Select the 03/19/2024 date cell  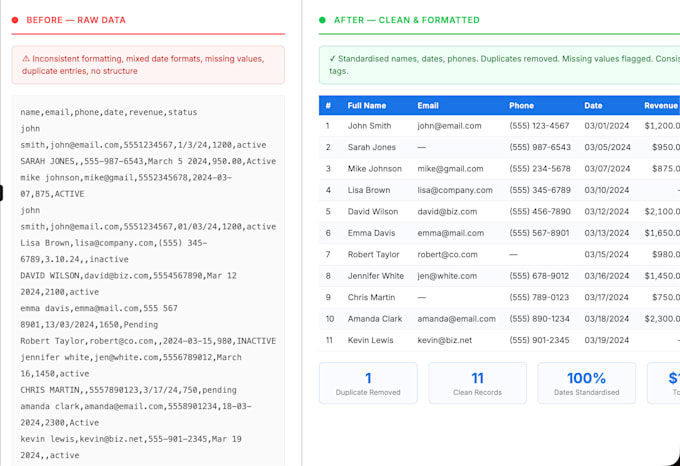pos(606,340)
